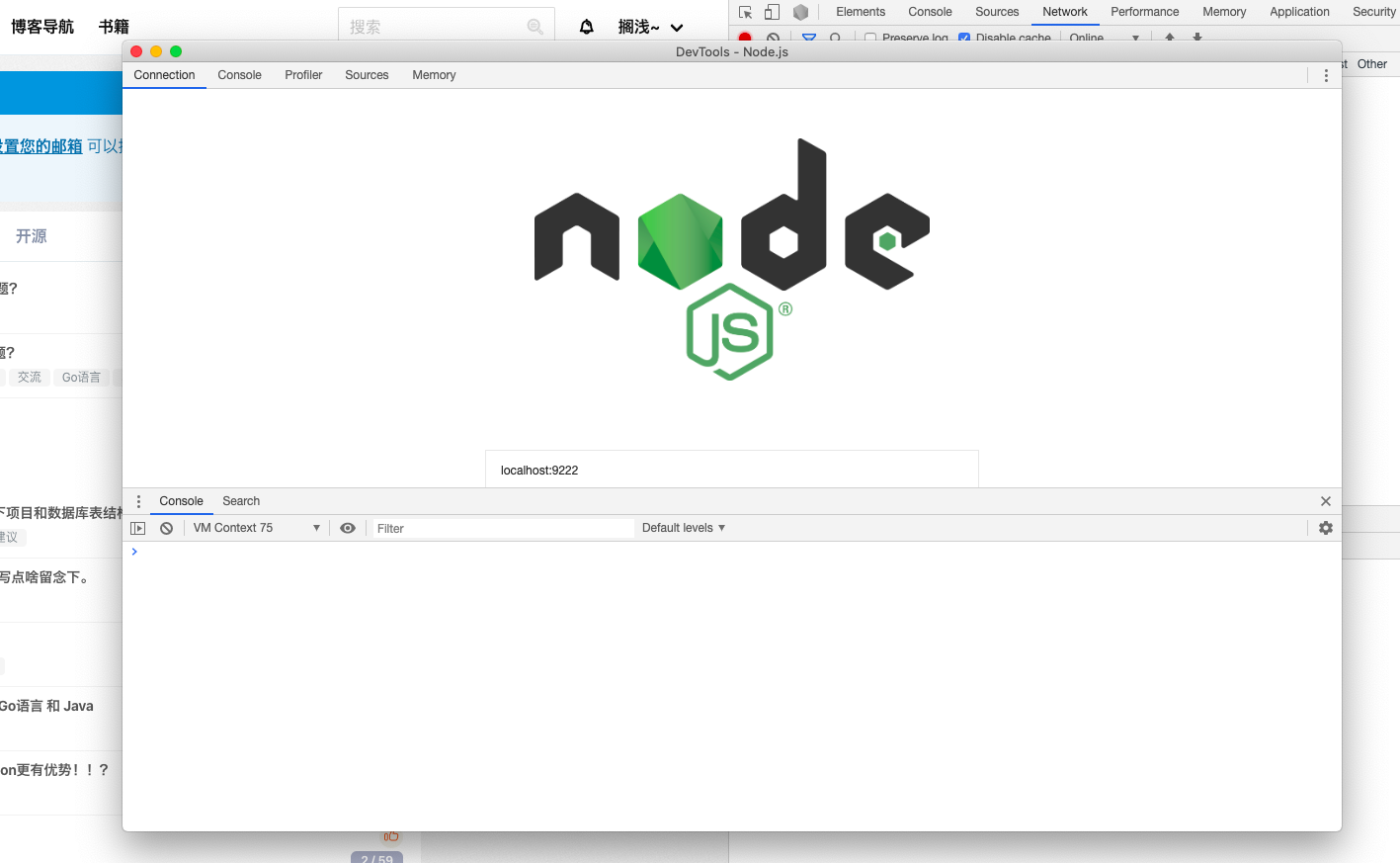Open the Application tab

coord(1299,12)
